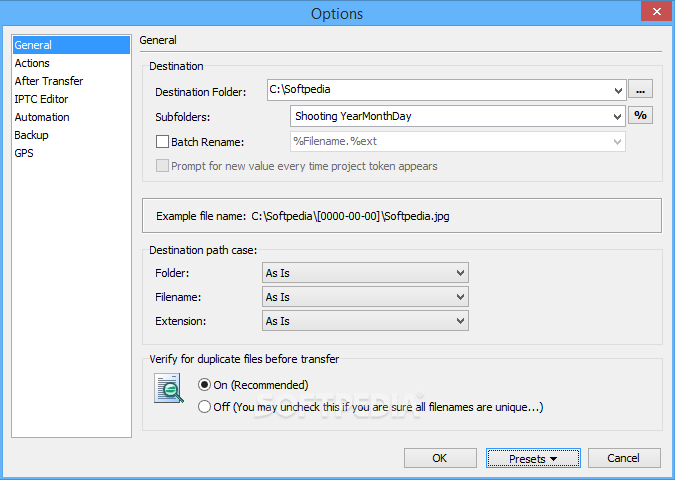Click the percent token button beside Subfolders
Screen dimensions: 675x480
640,115
